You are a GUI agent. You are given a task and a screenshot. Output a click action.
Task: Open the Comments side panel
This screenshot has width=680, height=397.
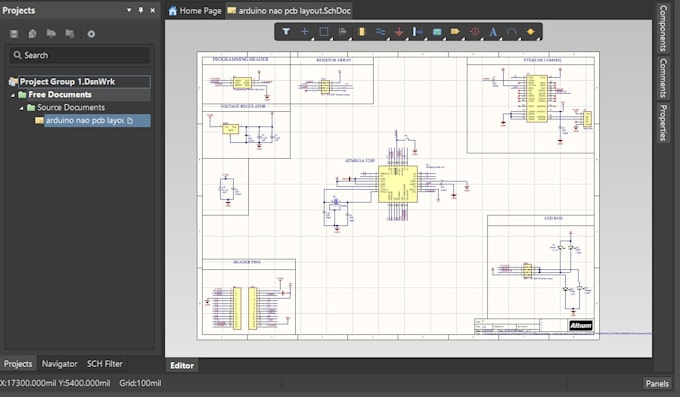pyautogui.click(x=664, y=78)
